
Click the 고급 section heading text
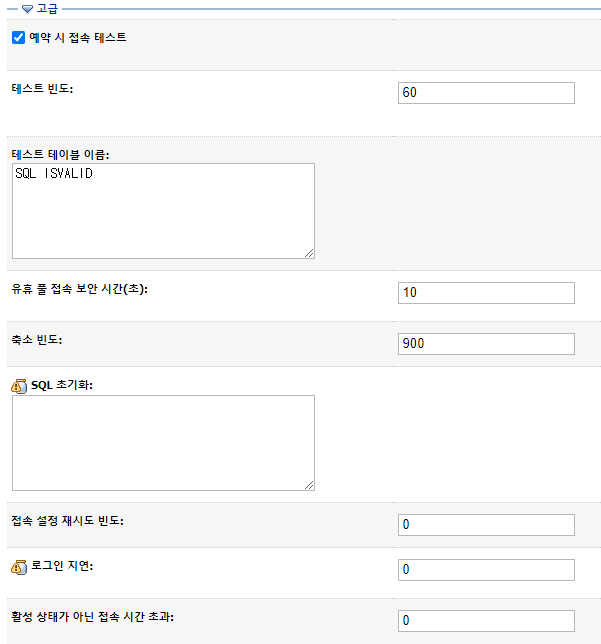click(x=47, y=9)
